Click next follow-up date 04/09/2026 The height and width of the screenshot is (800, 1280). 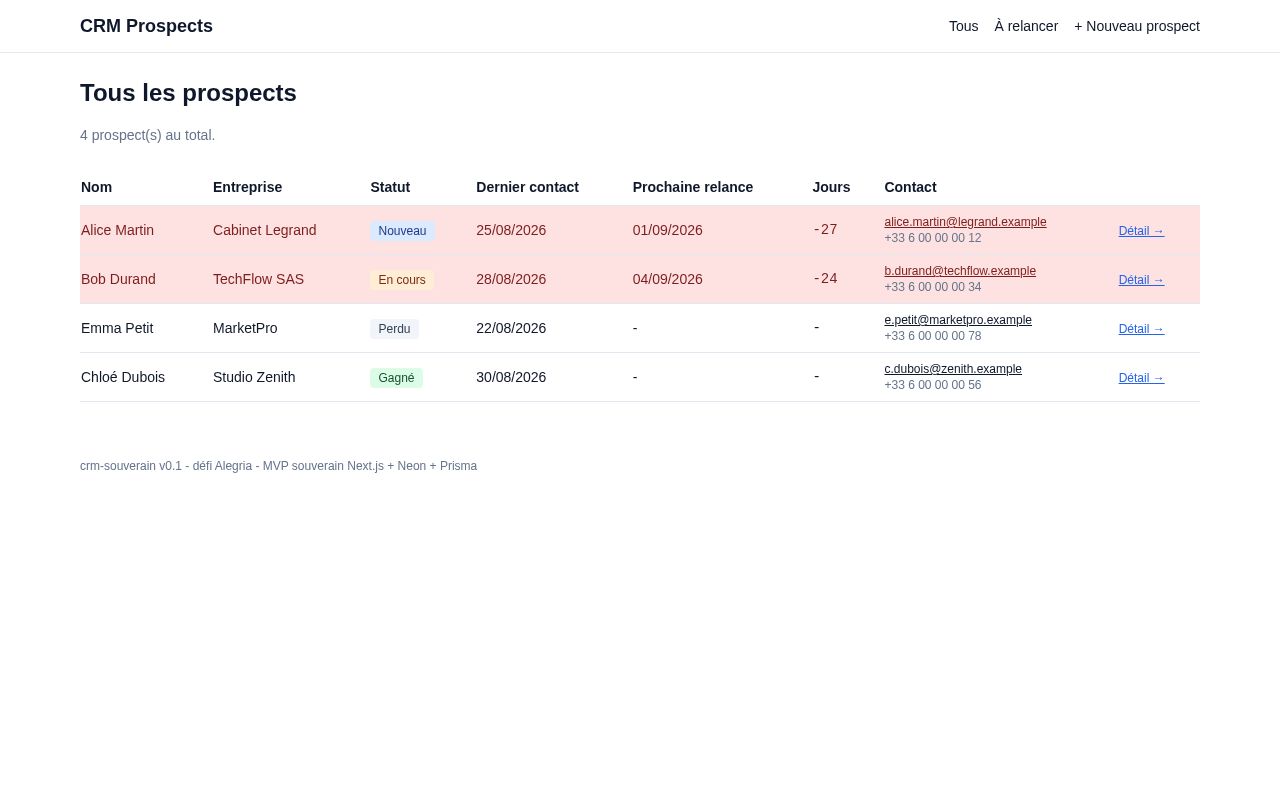(x=668, y=279)
